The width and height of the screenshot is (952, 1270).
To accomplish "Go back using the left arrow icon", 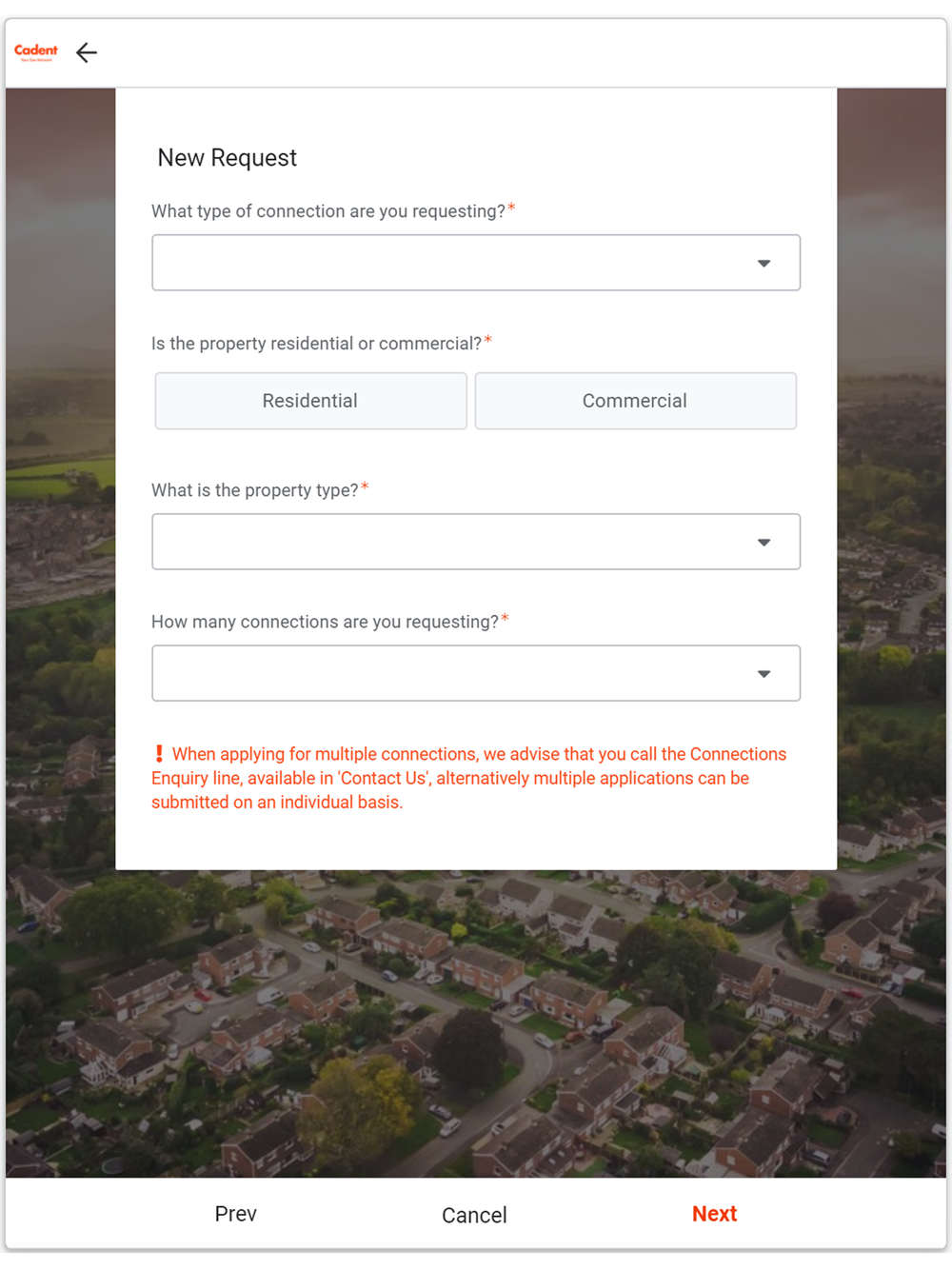I will (87, 52).
